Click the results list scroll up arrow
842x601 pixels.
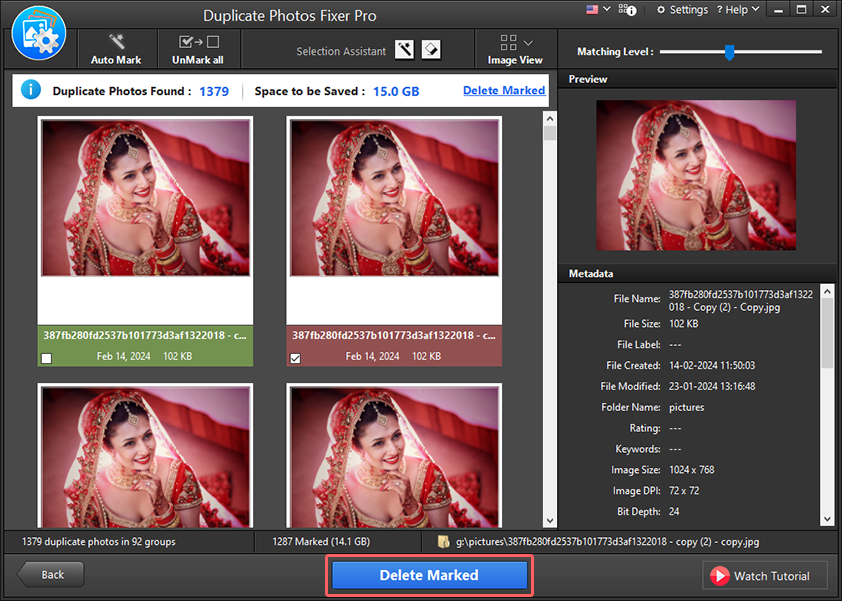550,118
